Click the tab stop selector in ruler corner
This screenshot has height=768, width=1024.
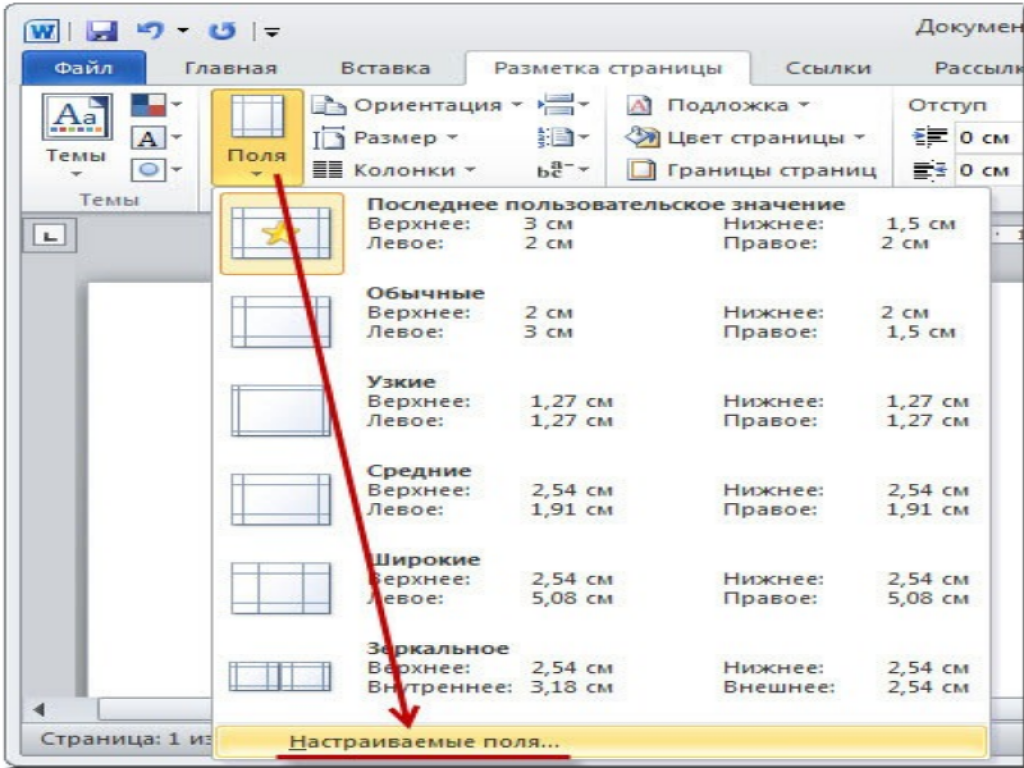coord(50,235)
